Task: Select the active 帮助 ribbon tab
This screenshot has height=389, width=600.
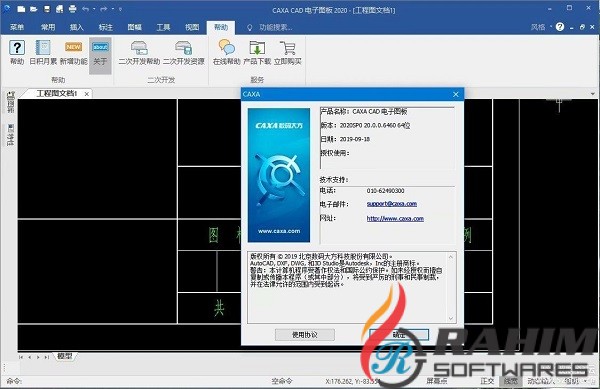Action: pyautogui.click(x=221, y=27)
